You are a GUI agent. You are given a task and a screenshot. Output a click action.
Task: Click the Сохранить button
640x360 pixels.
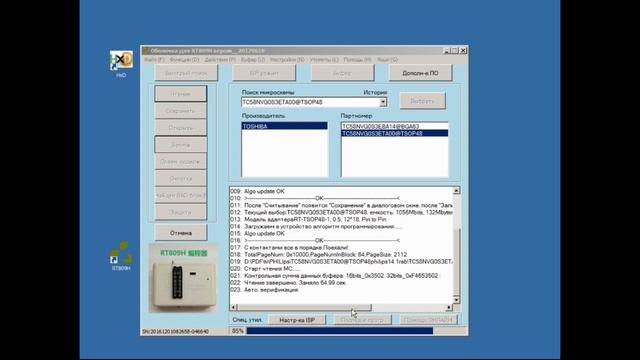(x=180, y=111)
